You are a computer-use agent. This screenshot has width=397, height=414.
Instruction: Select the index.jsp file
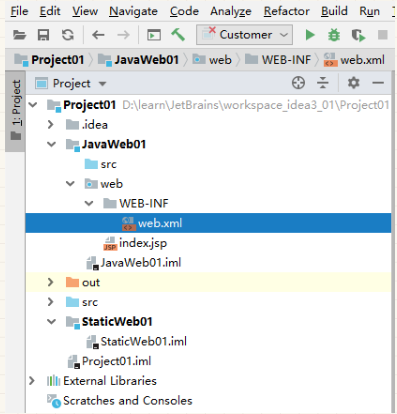(x=208, y=243)
